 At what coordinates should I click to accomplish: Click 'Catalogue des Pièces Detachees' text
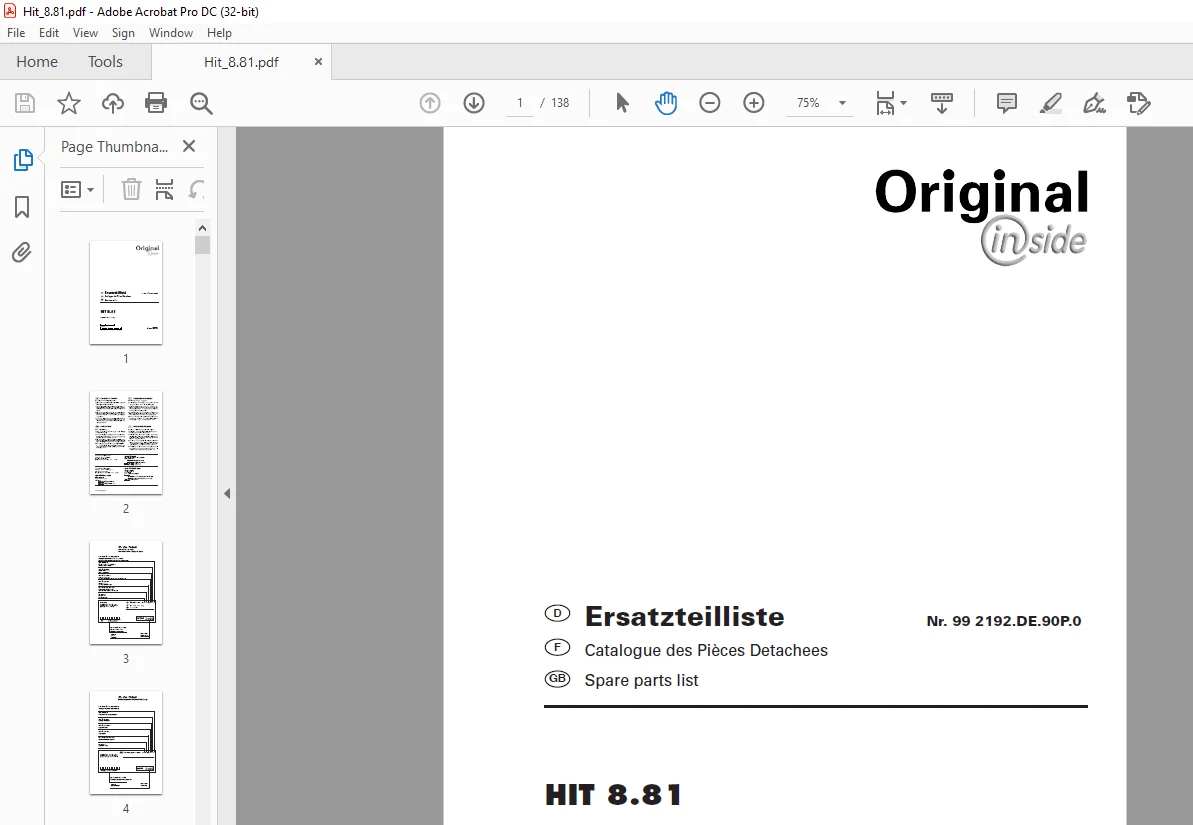(706, 650)
